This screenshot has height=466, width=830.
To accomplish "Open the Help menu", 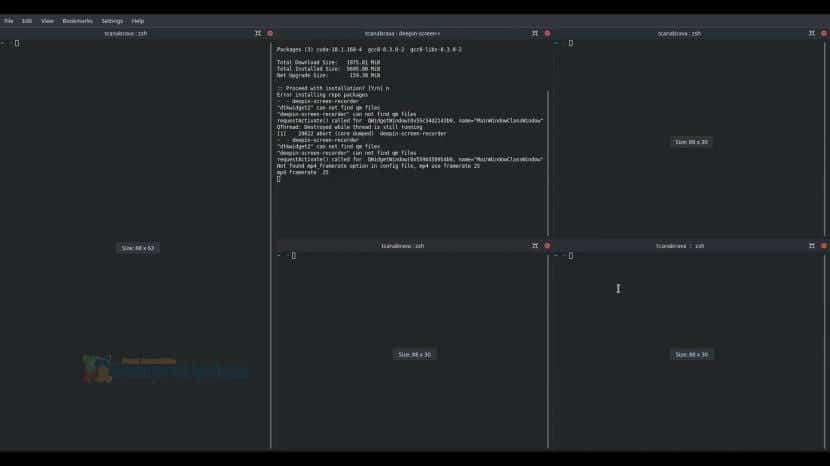I will point(138,21).
